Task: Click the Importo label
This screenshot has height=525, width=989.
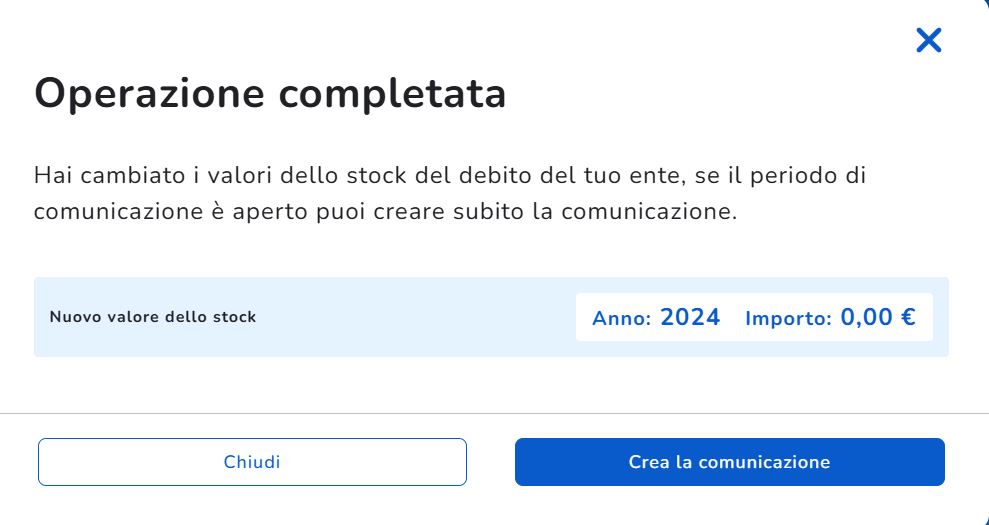Action: coord(788,319)
